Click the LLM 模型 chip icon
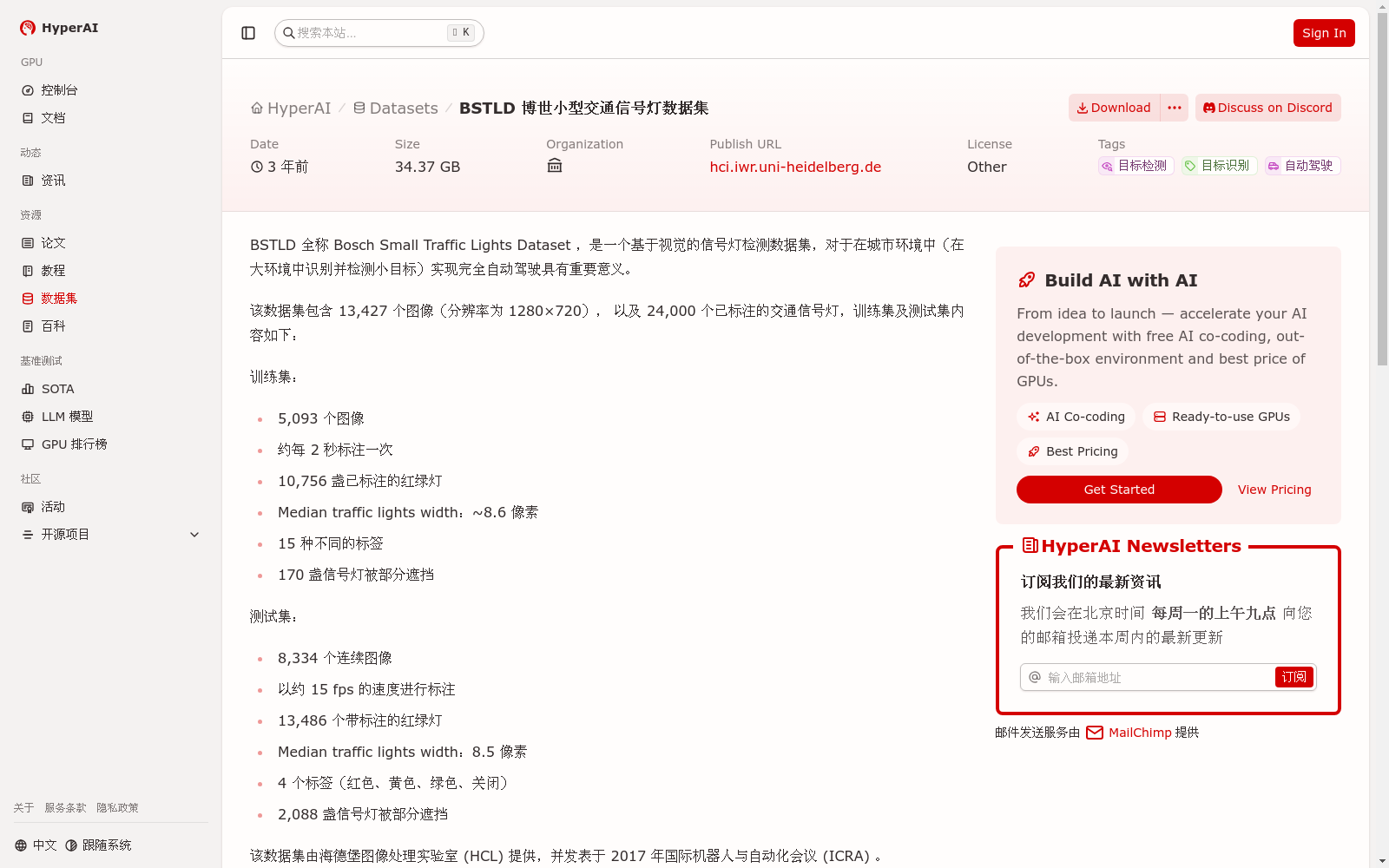 pyautogui.click(x=28, y=417)
